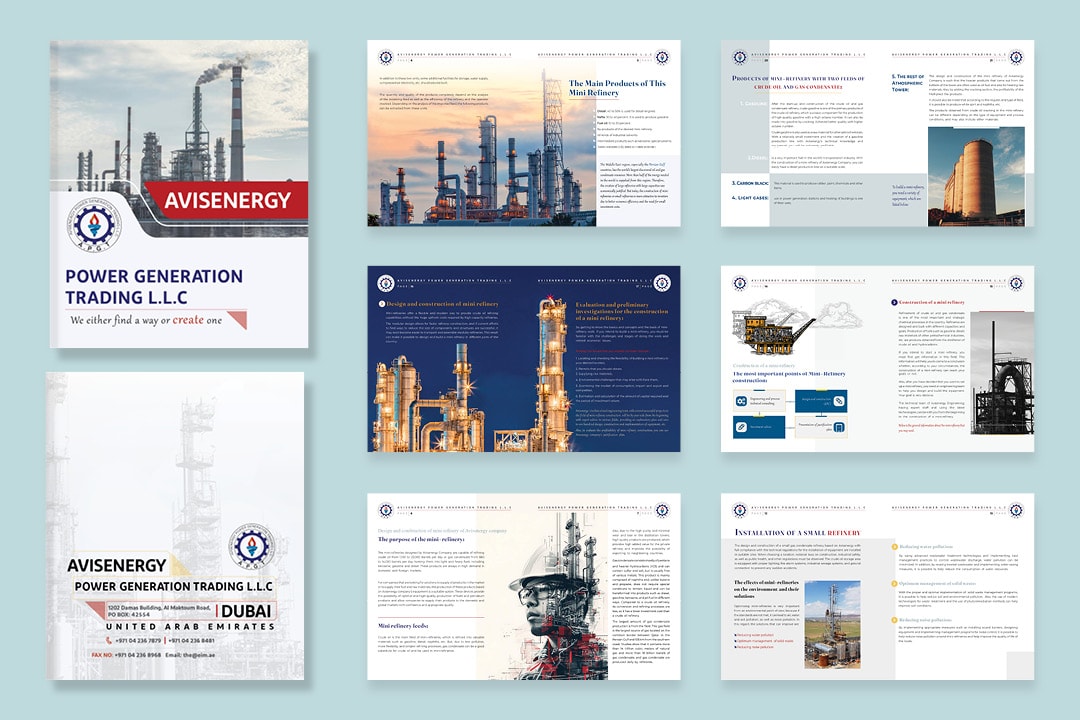Click the phone number +971 04 236 8481
This screenshot has width=1080, height=720.
[x=191, y=641]
